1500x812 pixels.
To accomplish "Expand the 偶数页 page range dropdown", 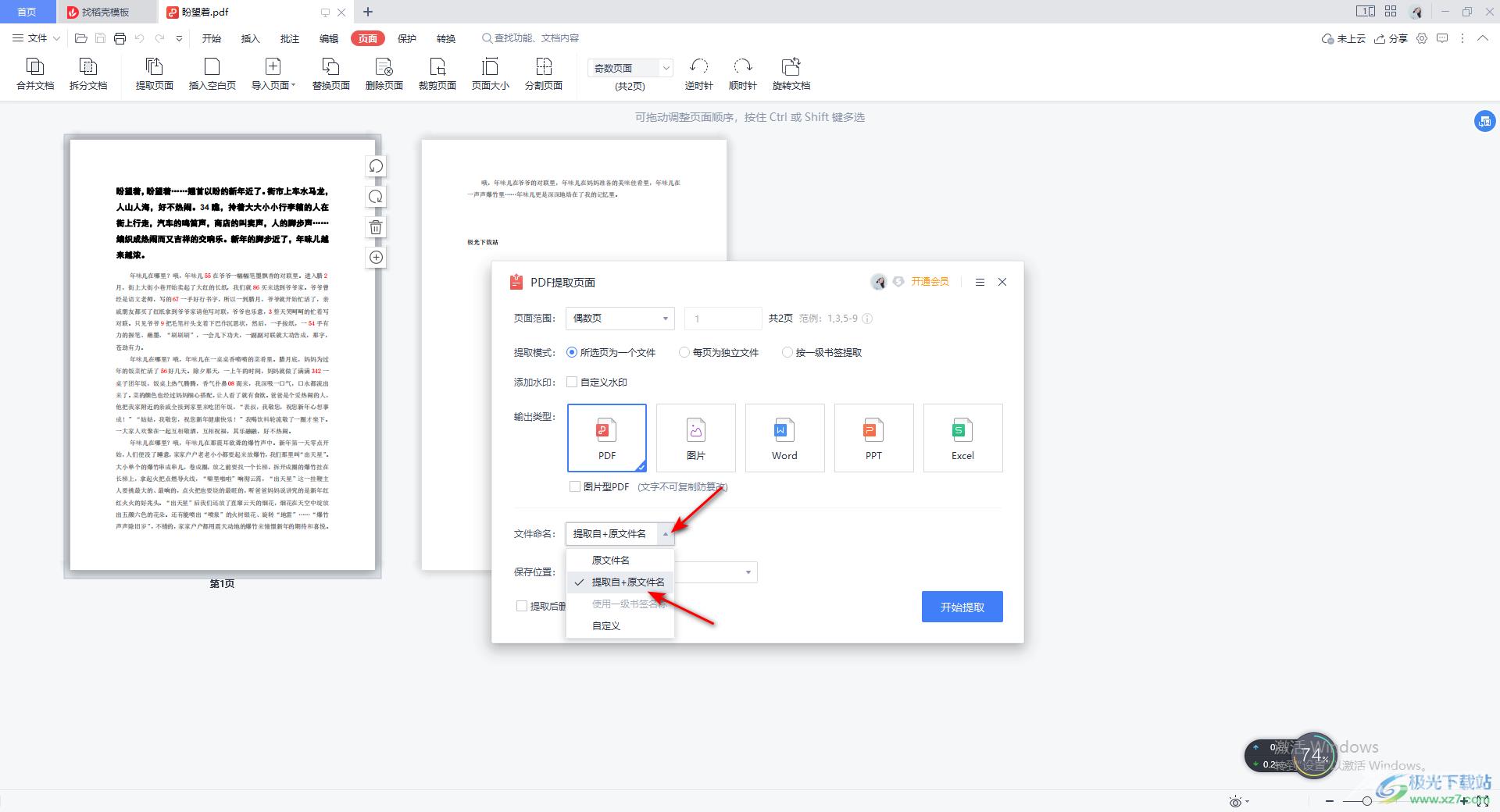I will [620, 319].
